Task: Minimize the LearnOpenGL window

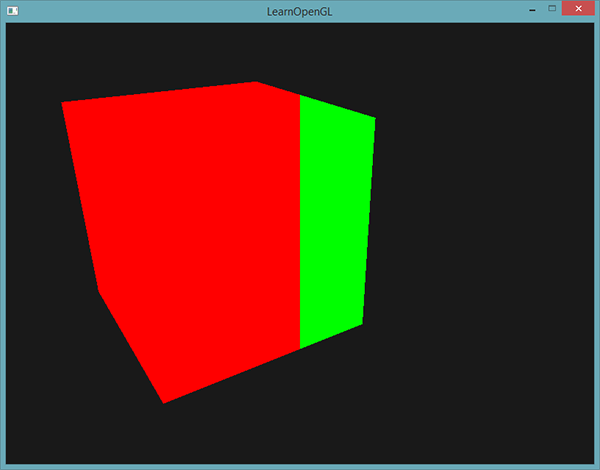Action: pyautogui.click(x=531, y=9)
